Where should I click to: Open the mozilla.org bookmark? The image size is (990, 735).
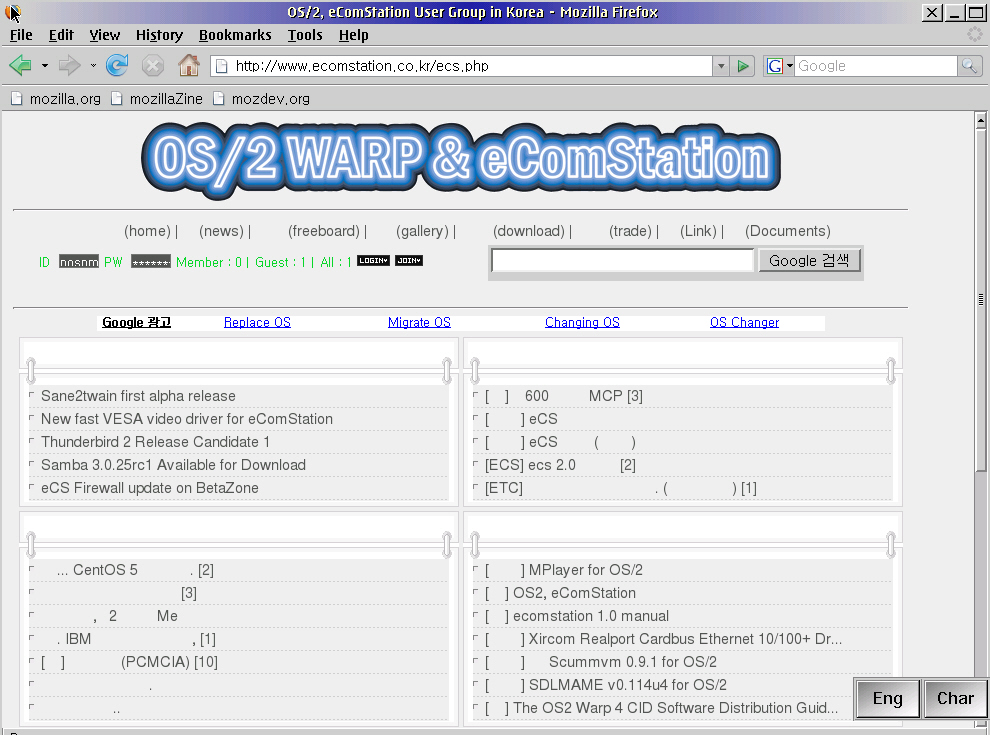click(x=56, y=99)
